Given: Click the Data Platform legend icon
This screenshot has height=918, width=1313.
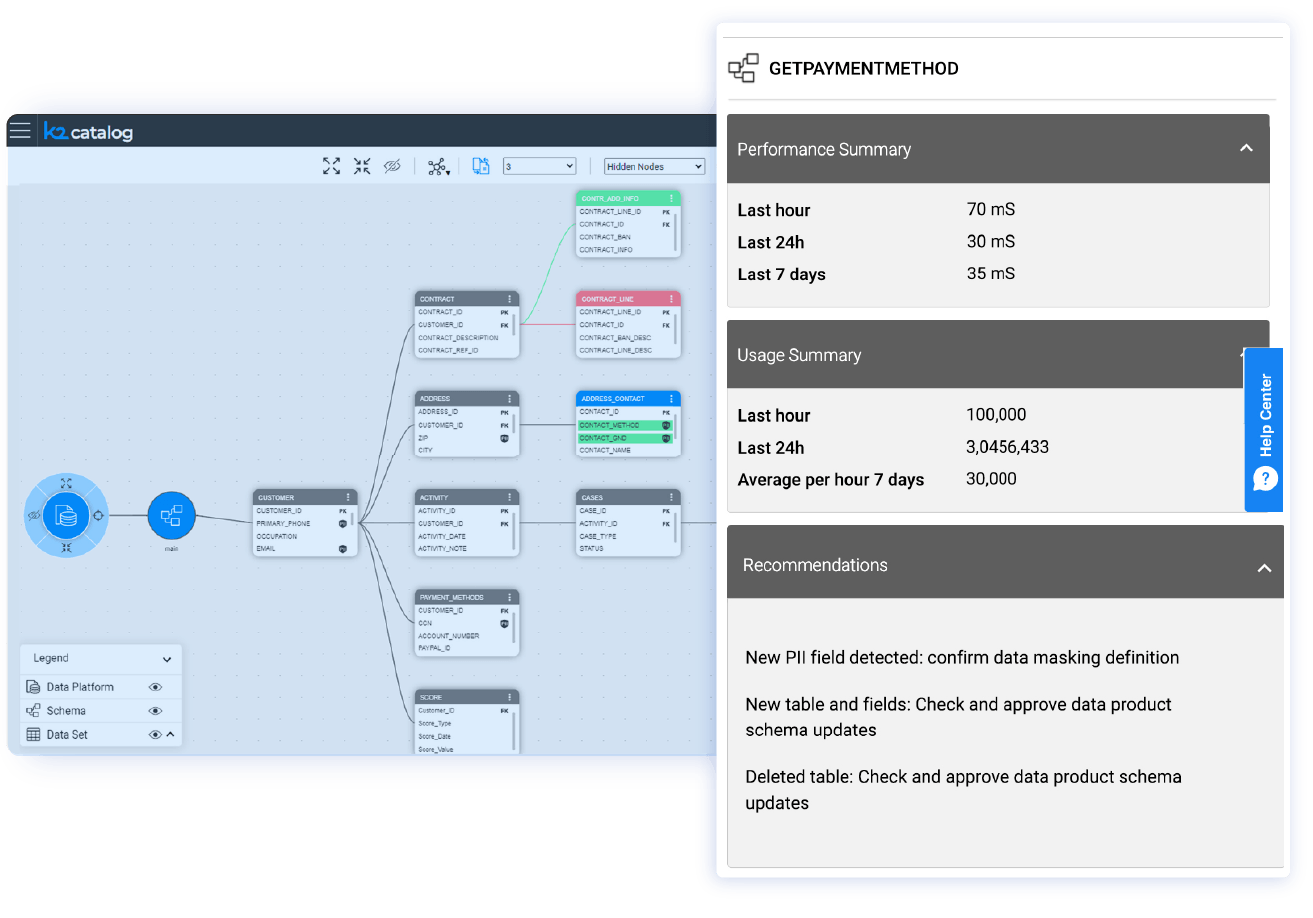Looking at the screenshot, I should click(34, 687).
